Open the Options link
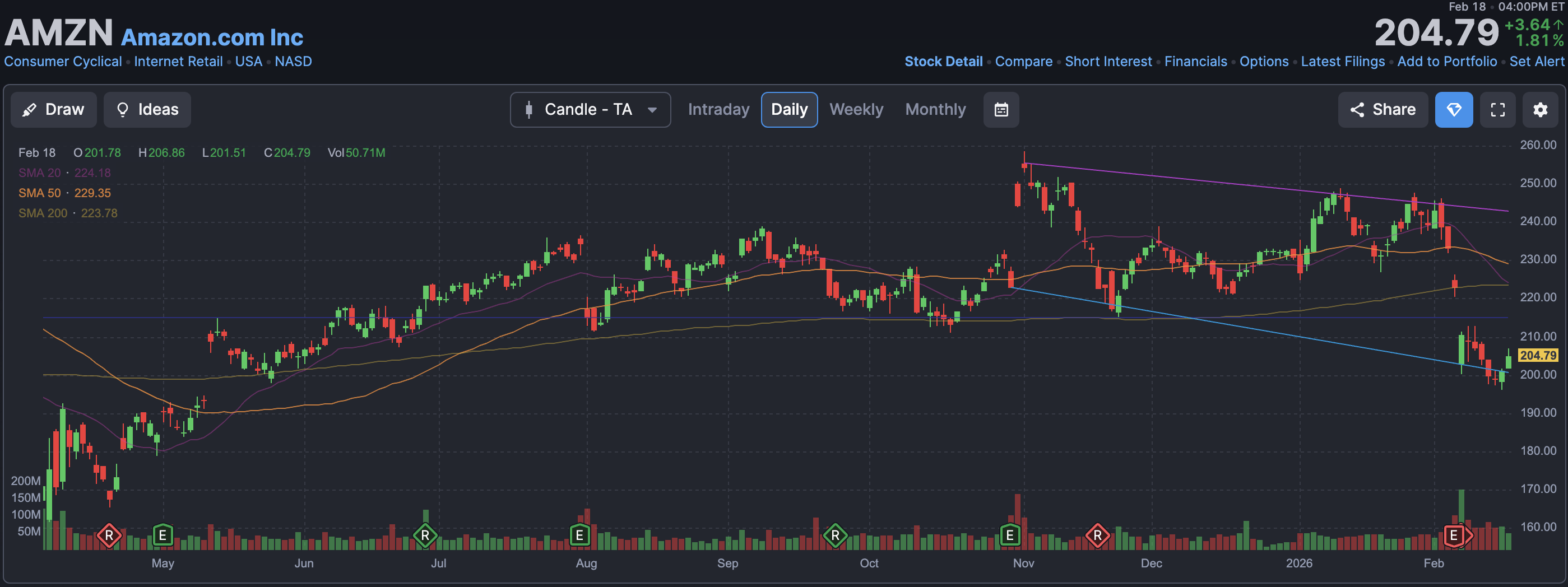The width and height of the screenshot is (1568, 587). coord(1264,62)
